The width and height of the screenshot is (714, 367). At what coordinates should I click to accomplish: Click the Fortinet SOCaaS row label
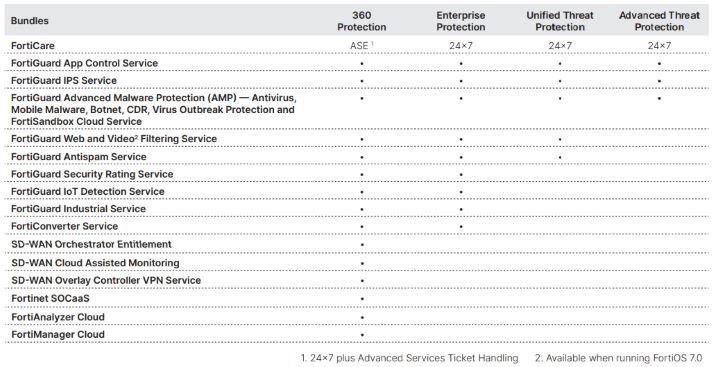coord(50,299)
